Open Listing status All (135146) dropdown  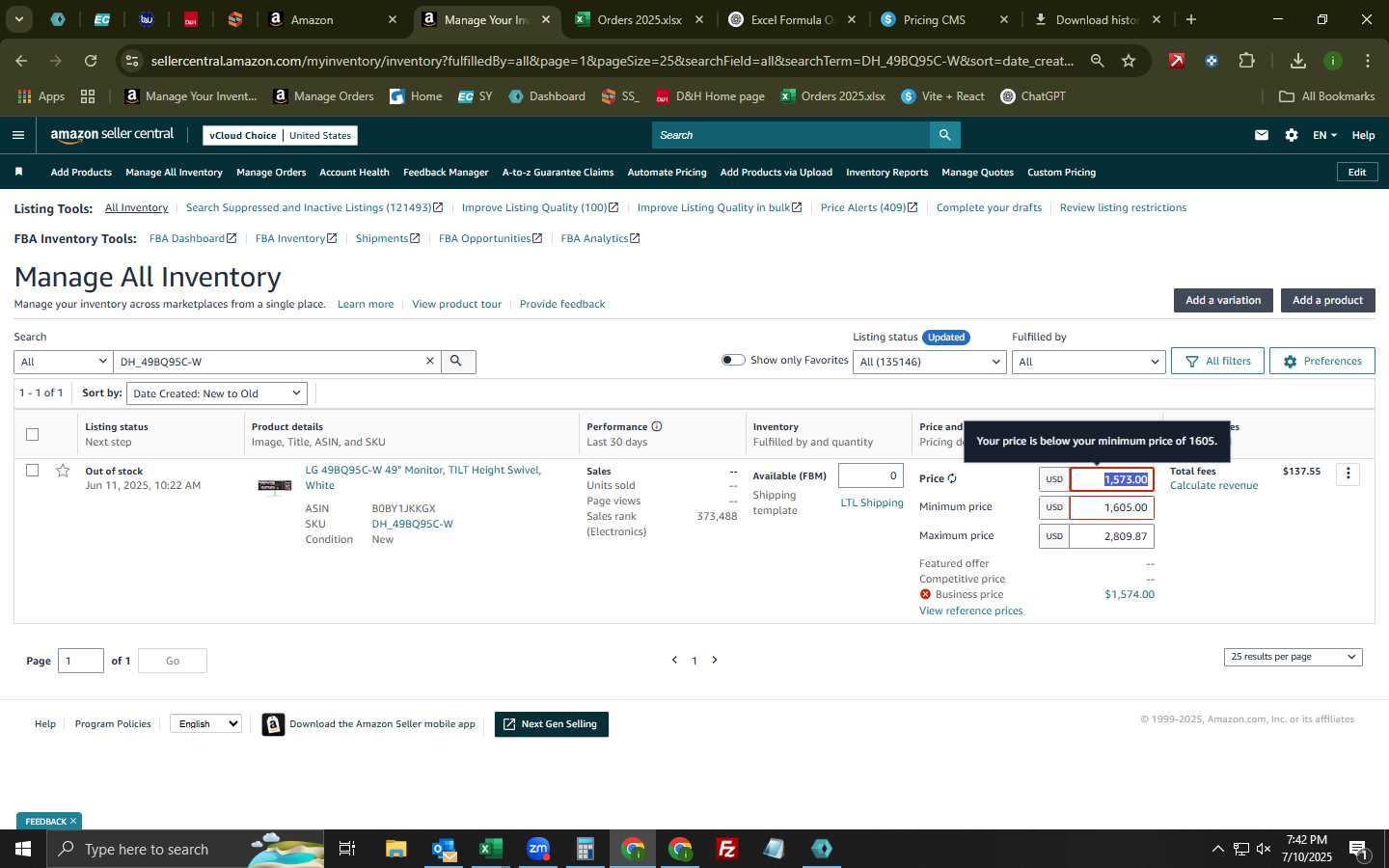click(x=931, y=362)
